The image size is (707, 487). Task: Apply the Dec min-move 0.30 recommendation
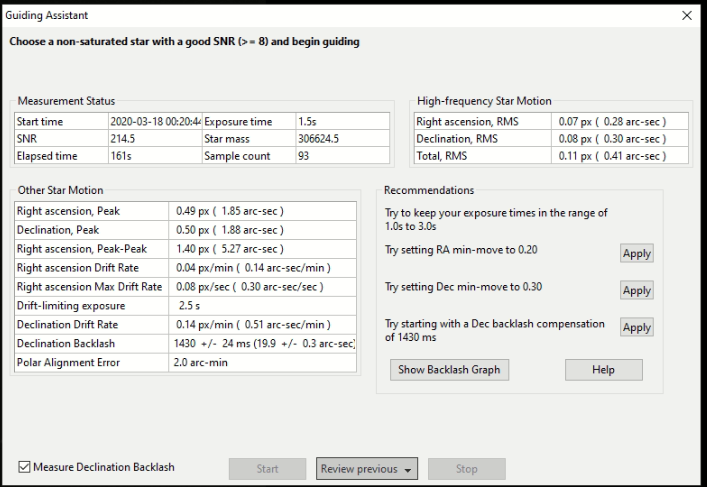pos(636,290)
